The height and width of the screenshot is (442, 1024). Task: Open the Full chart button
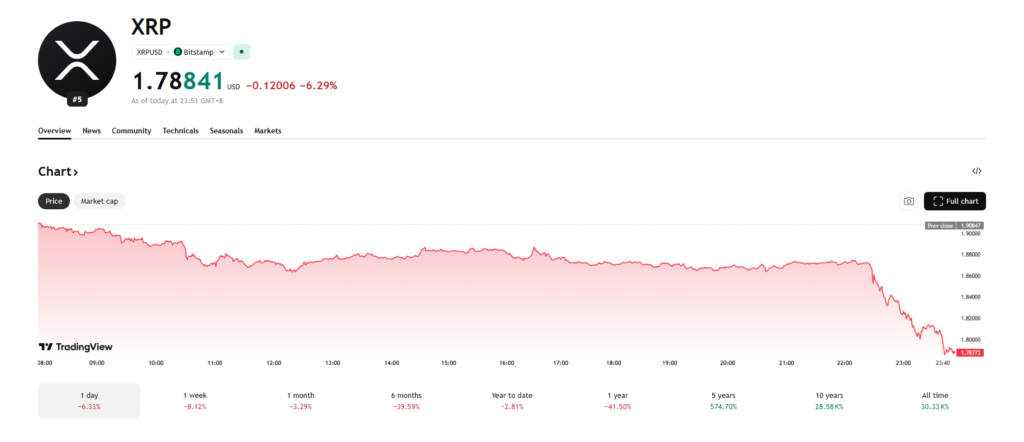click(955, 201)
